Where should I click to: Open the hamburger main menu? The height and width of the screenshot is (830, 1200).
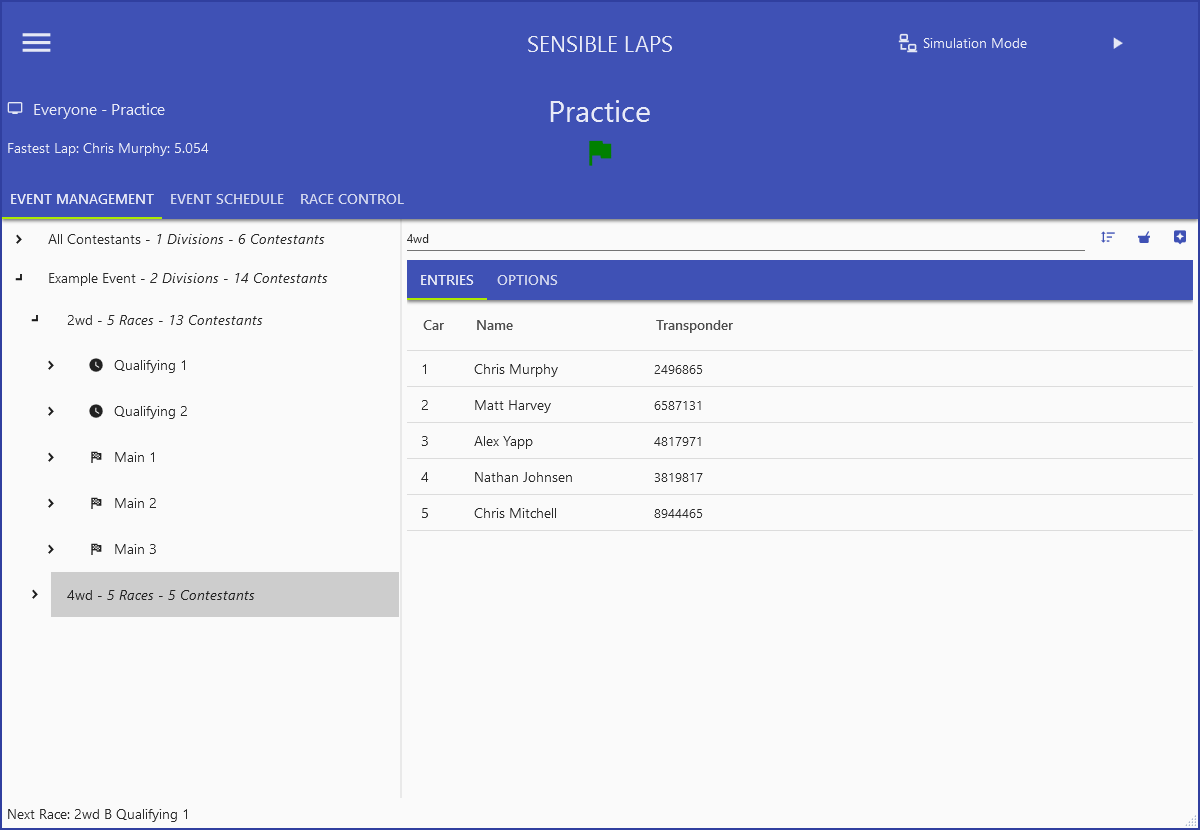pyautogui.click(x=37, y=42)
